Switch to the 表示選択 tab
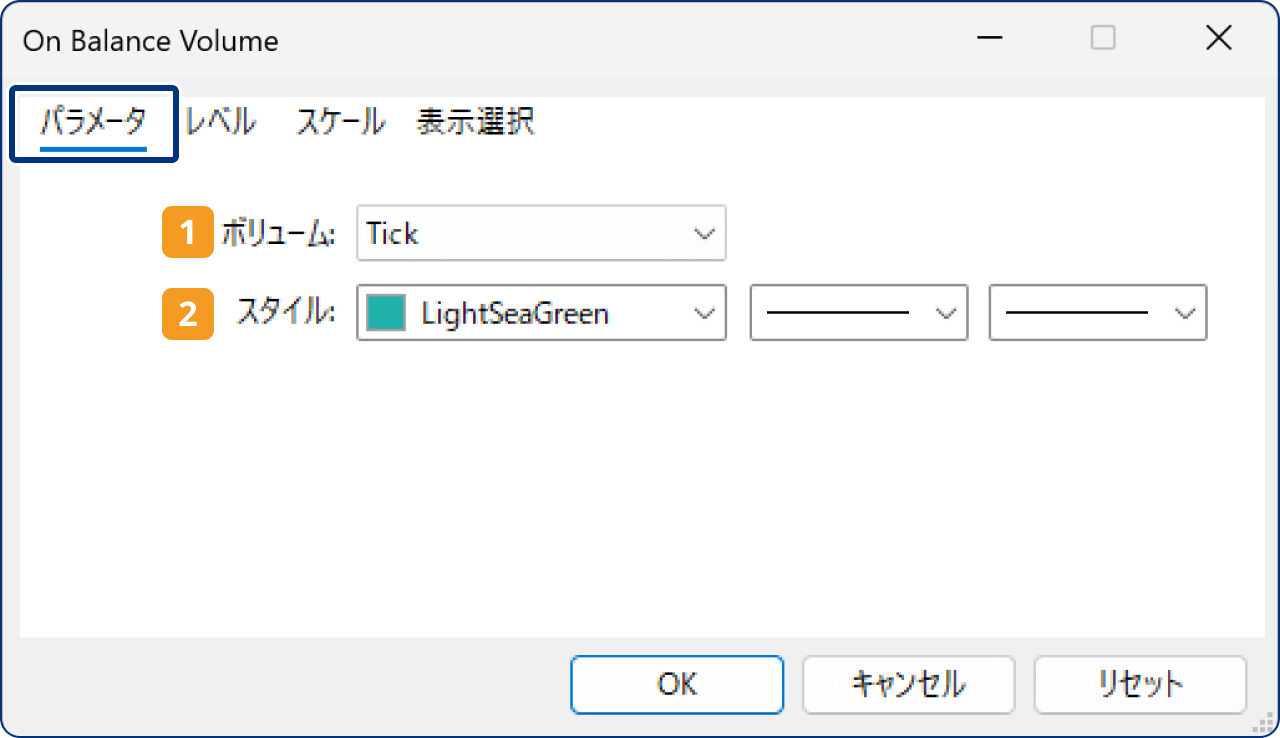 (x=475, y=122)
